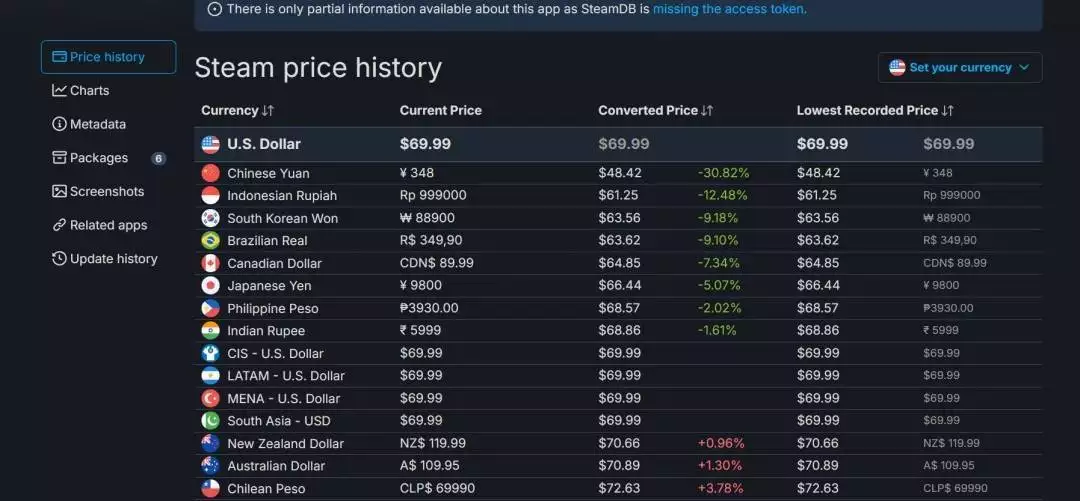Open the Update history page
Screen dimensions: 1080x501
[x=113, y=258]
